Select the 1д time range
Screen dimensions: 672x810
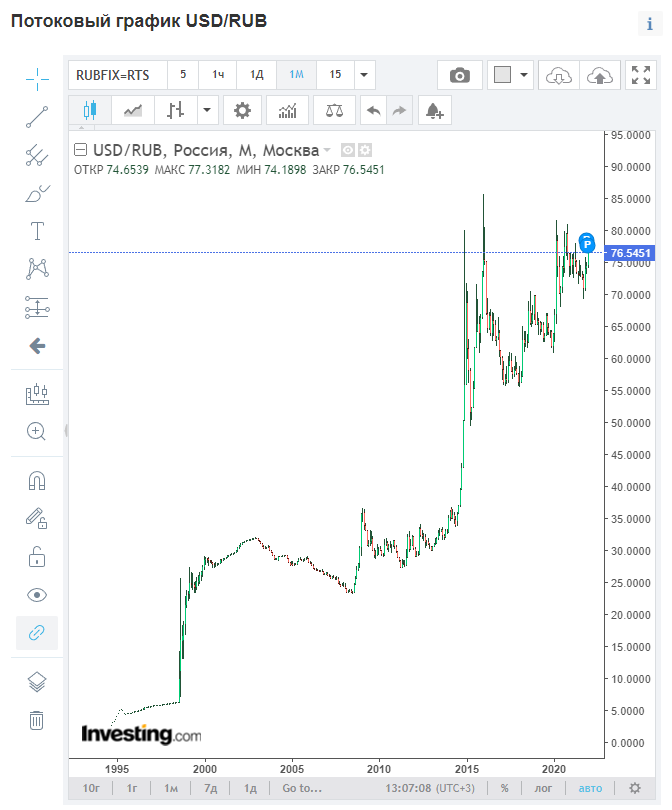coord(251,788)
